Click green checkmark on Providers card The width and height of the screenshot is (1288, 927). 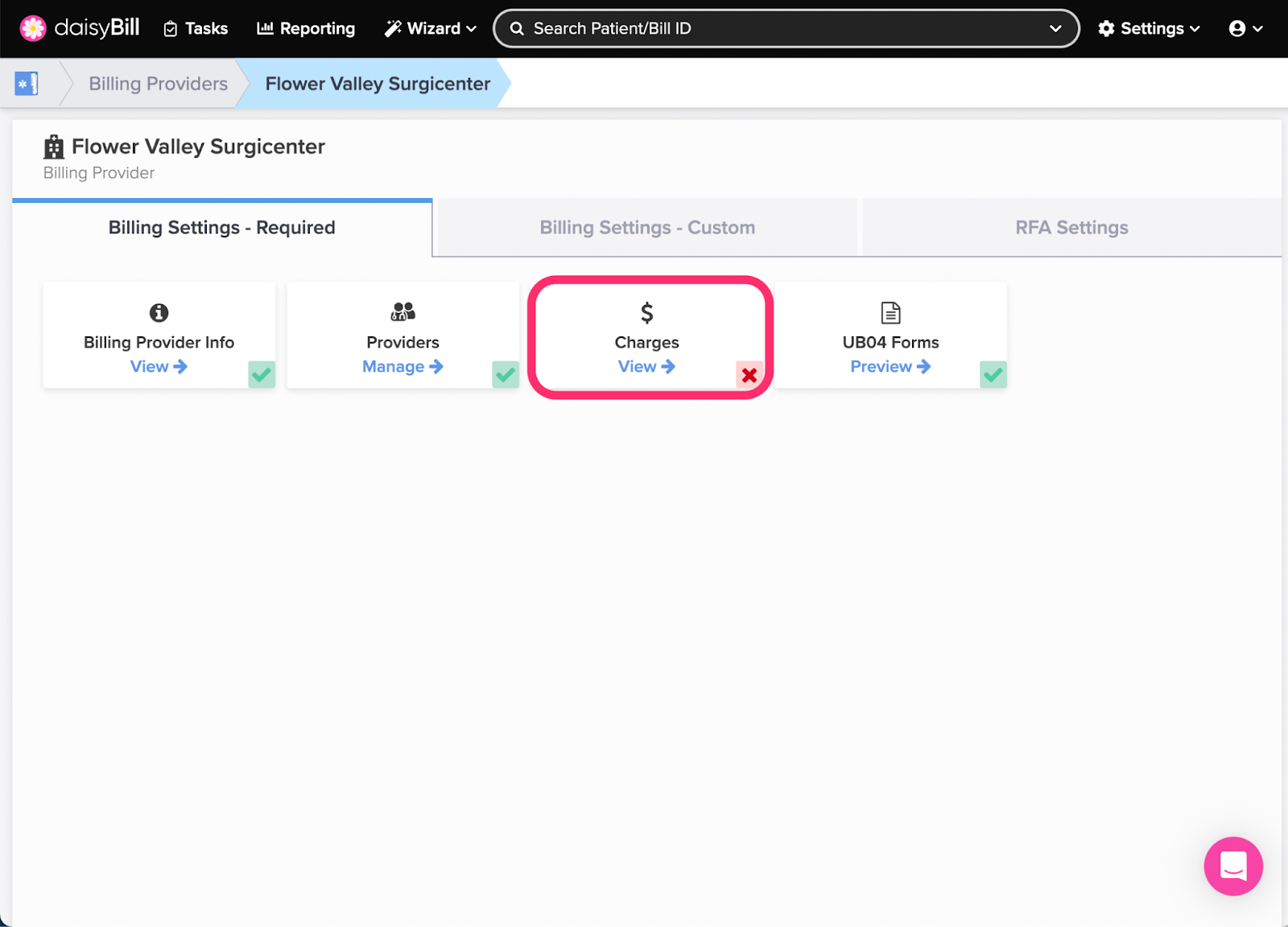point(506,374)
